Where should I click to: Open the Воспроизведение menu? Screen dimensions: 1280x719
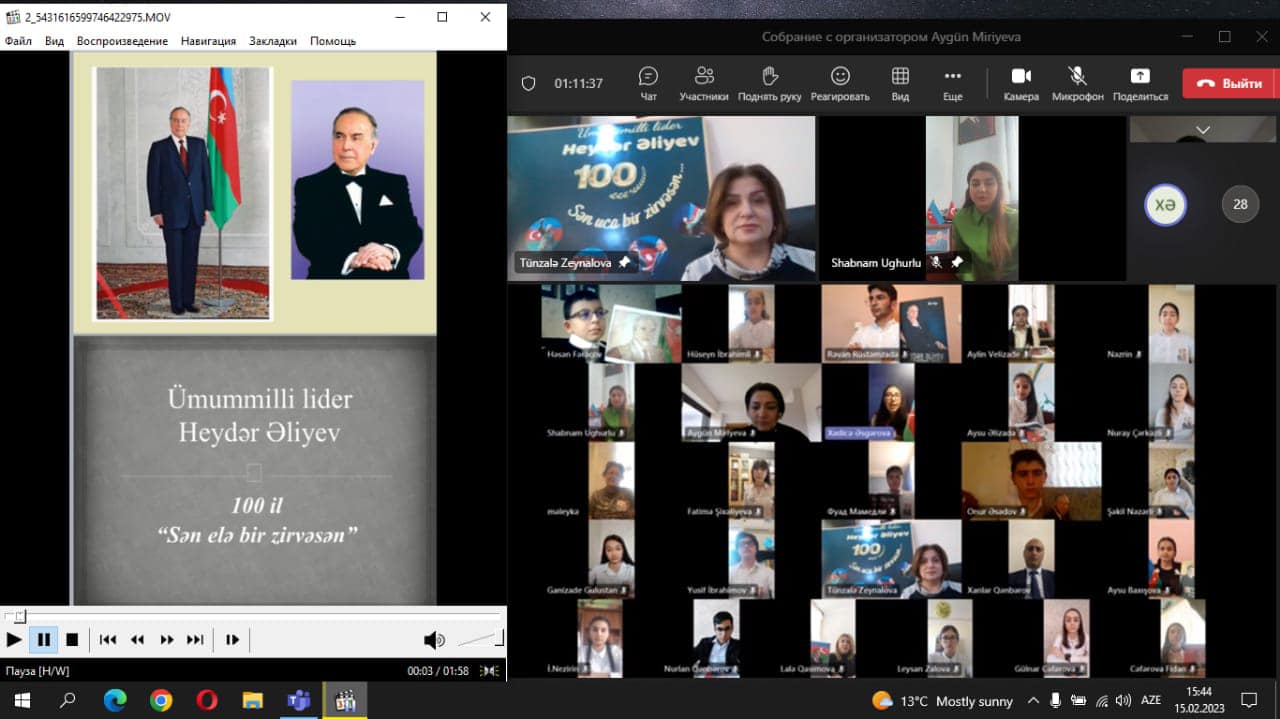click(122, 41)
